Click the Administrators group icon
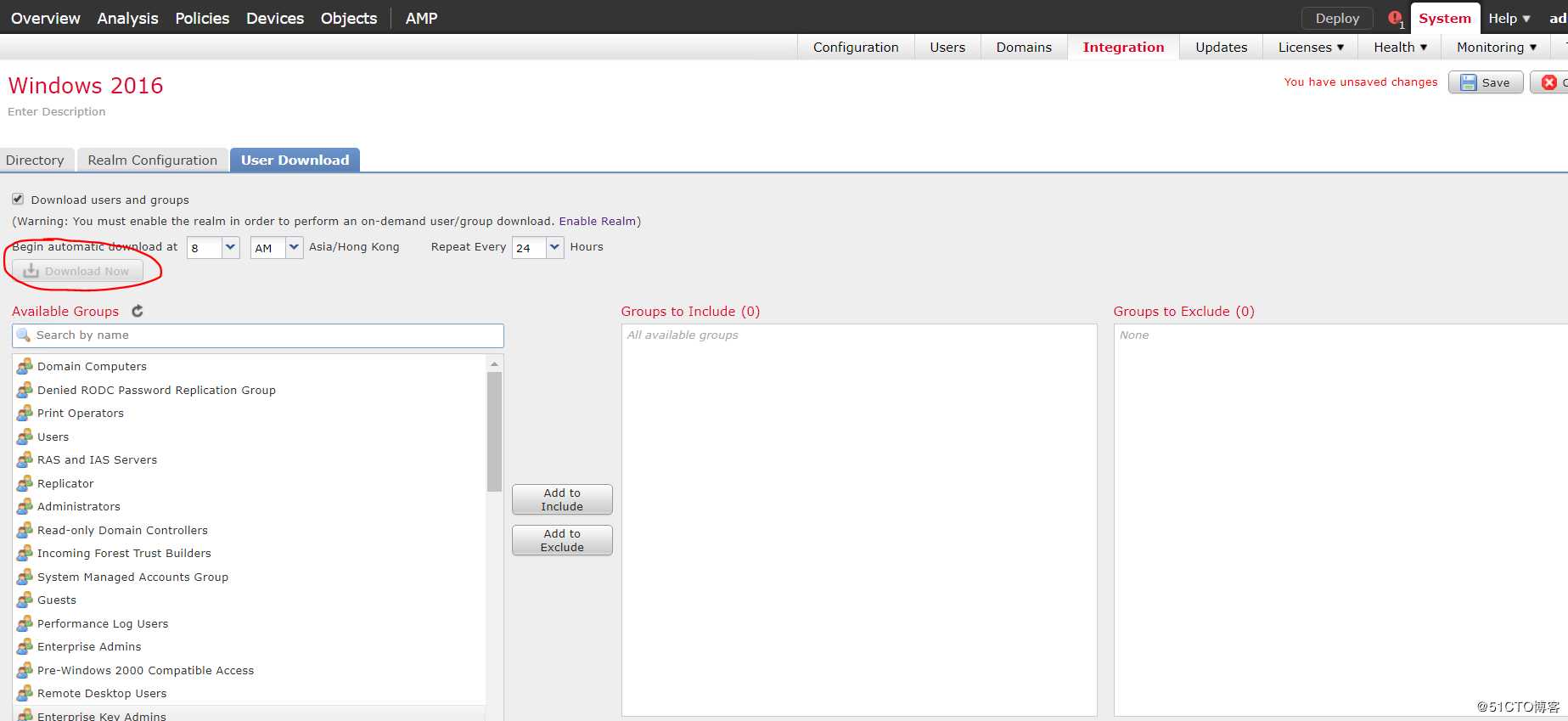The image size is (1568, 721). pyautogui.click(x=25, y=506)
